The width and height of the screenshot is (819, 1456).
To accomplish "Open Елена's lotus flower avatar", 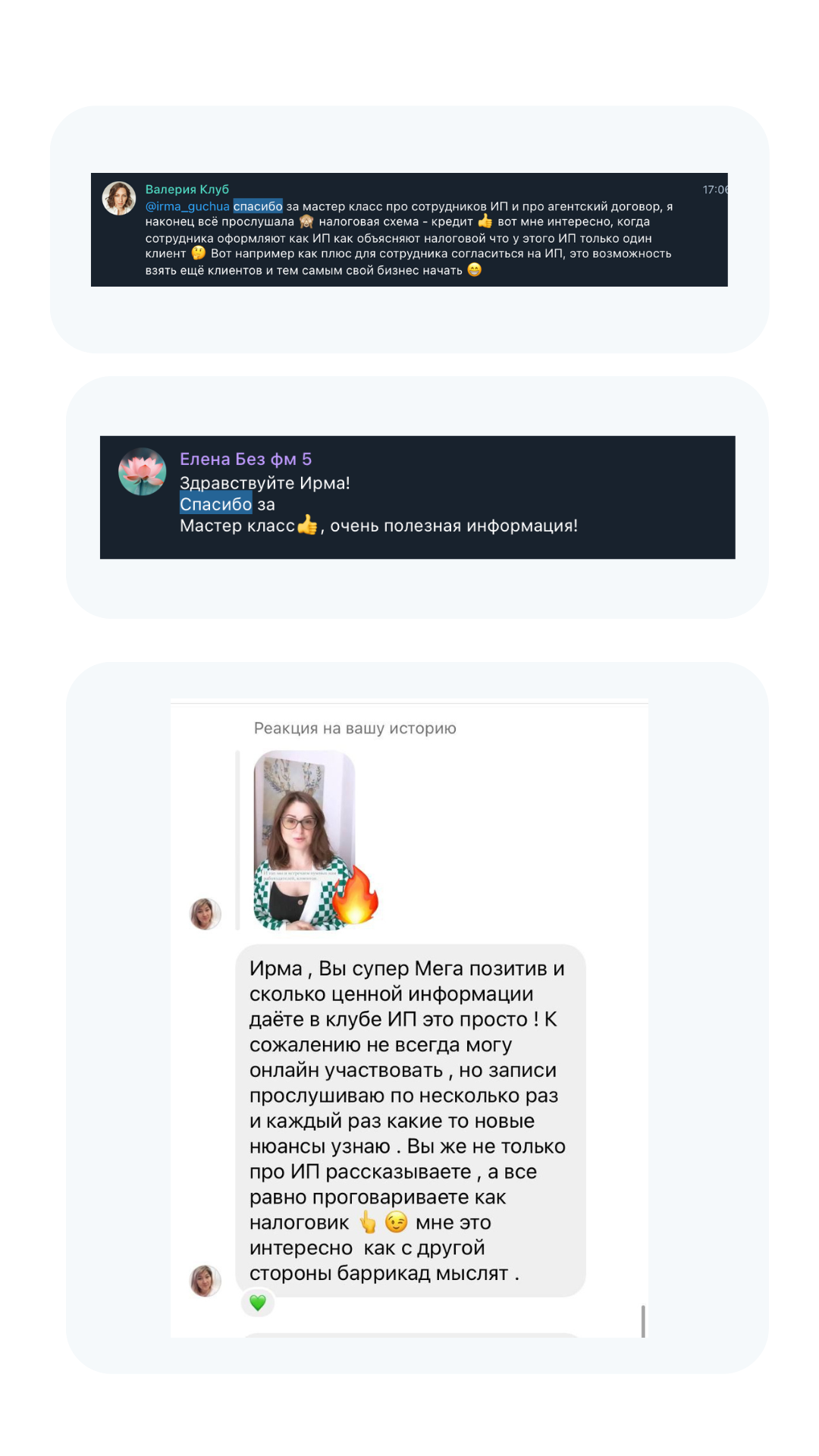I will 143,472.
